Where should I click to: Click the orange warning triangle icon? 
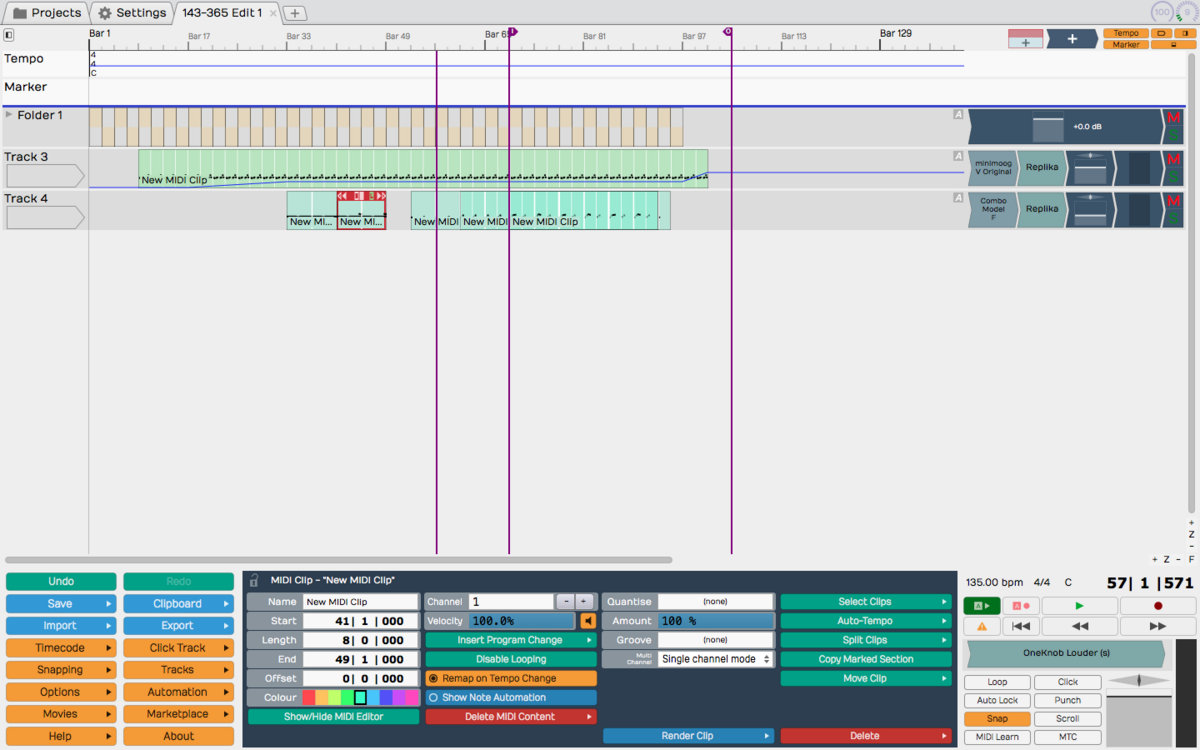981,626
